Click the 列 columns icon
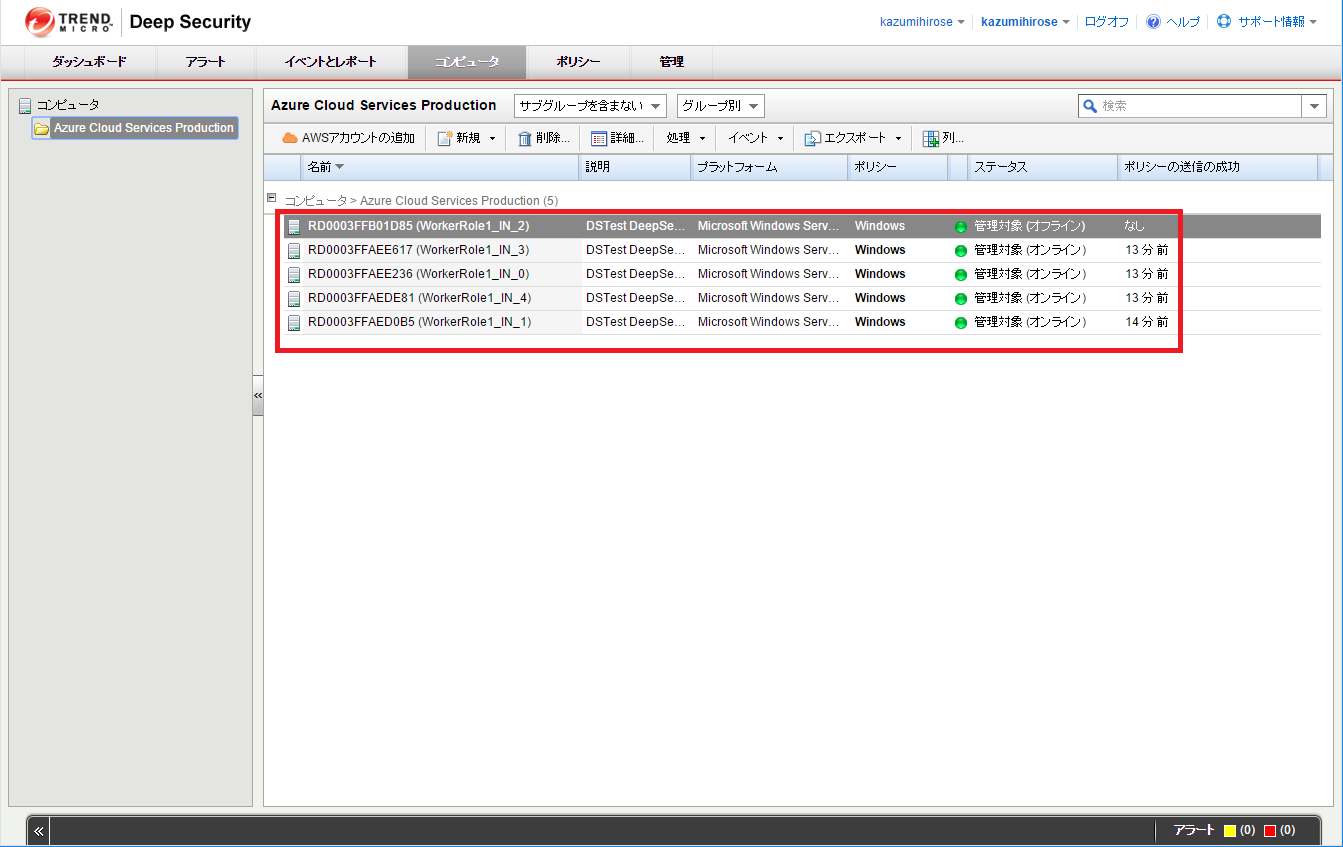This screenshot has width=1343, height=847. pyautogui.click(x=931, y=138)
